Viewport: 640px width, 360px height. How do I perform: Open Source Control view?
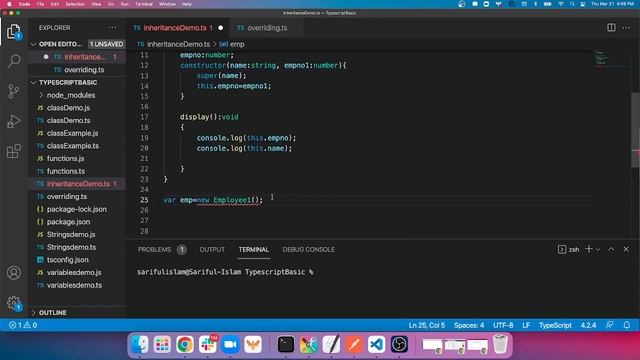pos(13,91)
